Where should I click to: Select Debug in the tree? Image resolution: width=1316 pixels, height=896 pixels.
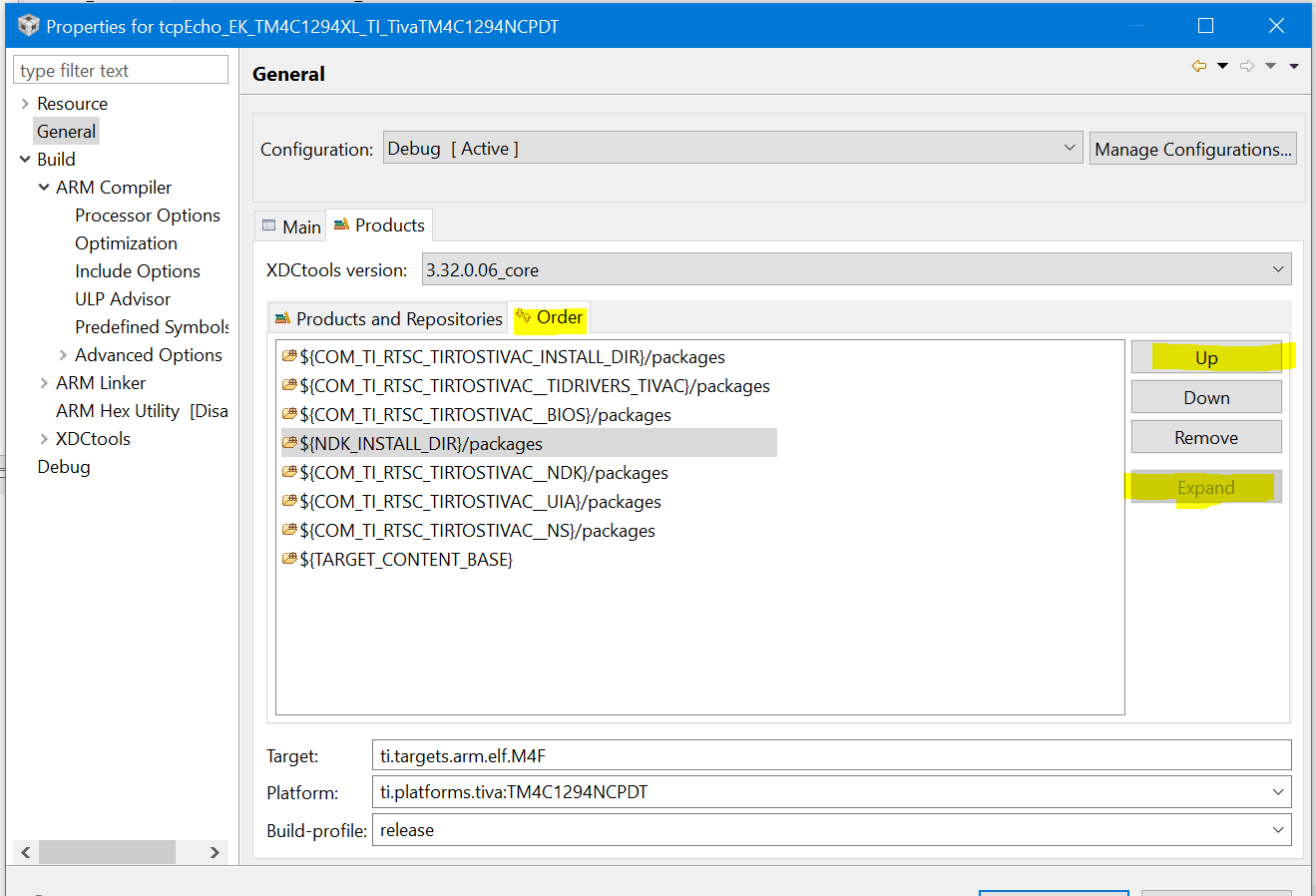point(64,467)
